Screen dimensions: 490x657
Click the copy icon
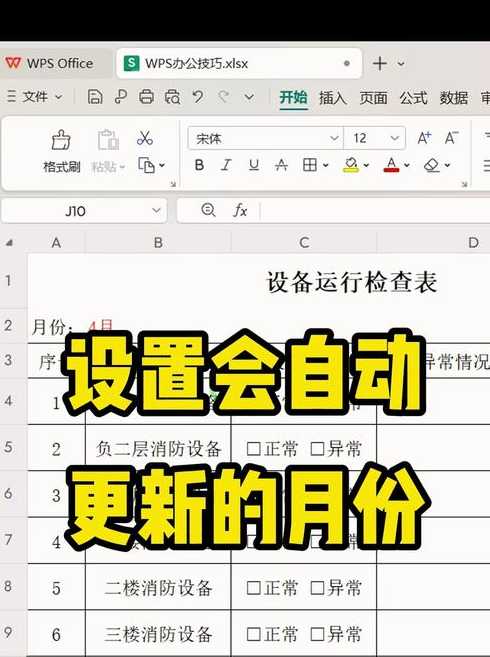[146, 165]
